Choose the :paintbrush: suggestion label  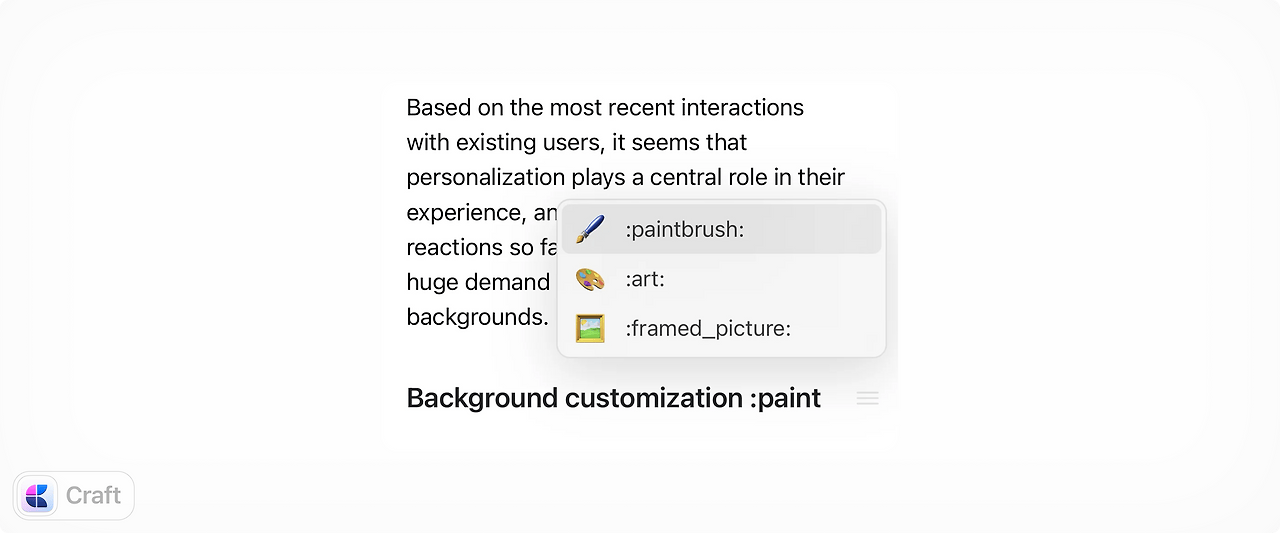pos(685,230)
